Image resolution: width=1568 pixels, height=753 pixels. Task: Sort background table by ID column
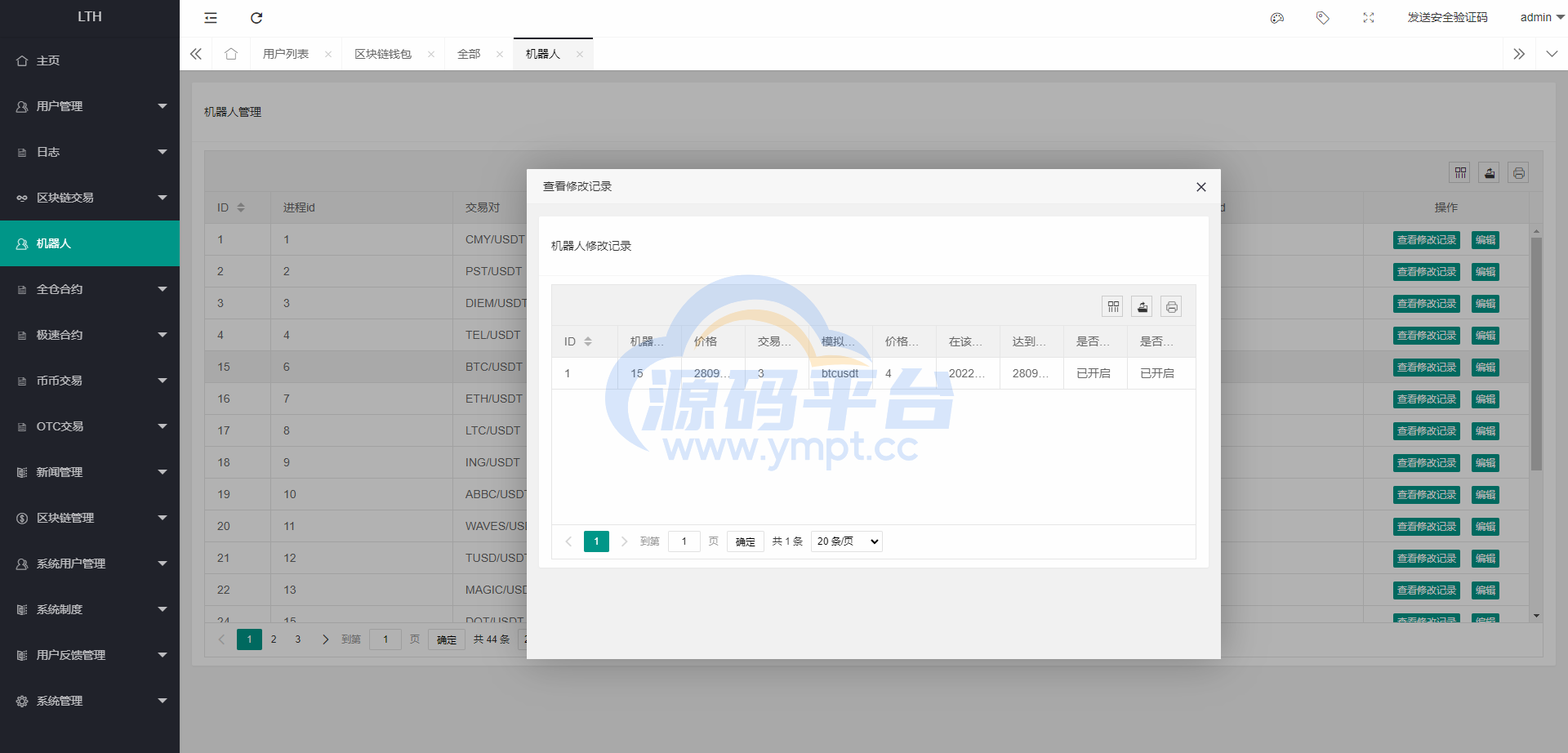(241, 207)
